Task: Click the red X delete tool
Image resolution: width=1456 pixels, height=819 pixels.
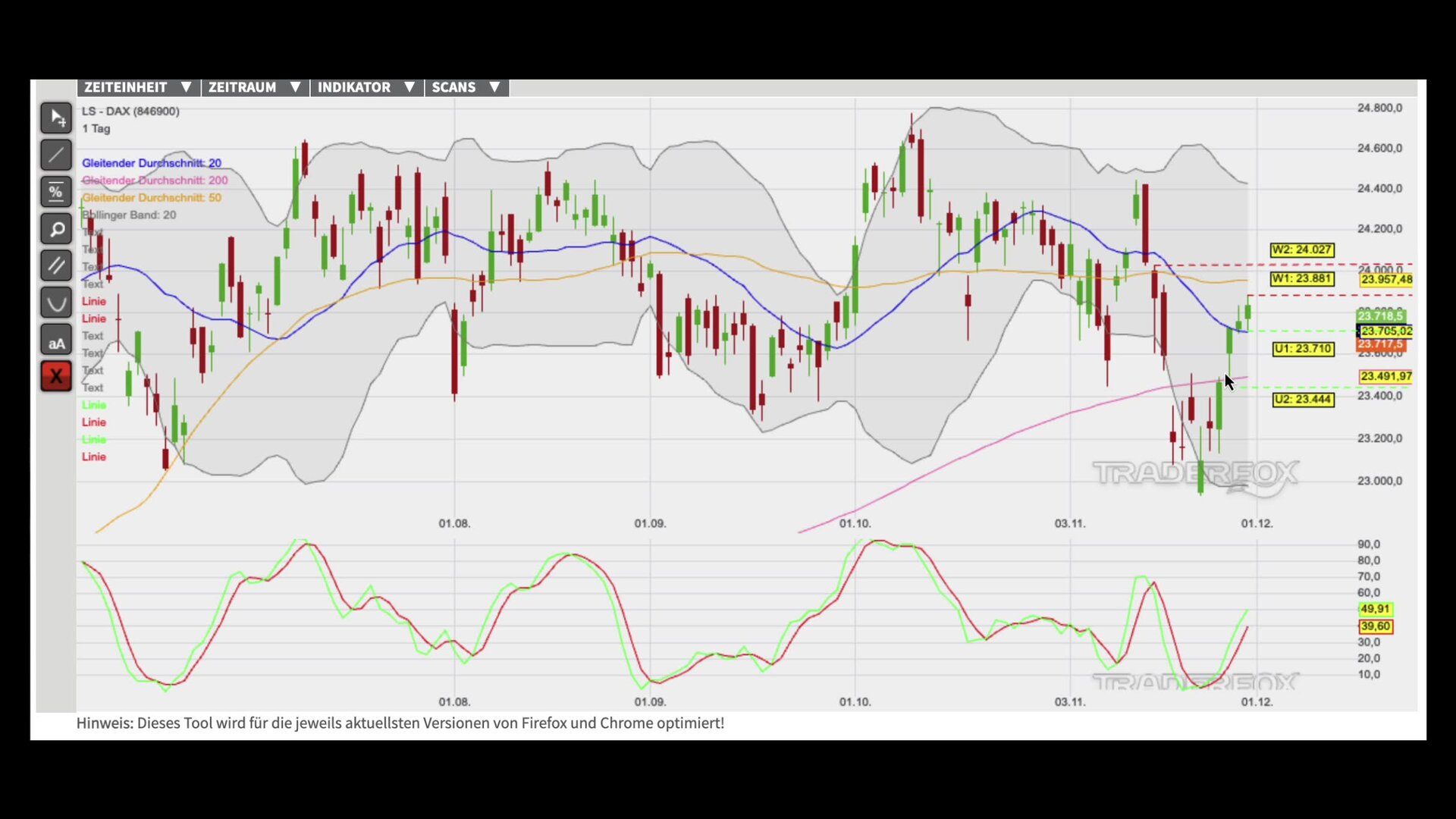Action: 56,376
